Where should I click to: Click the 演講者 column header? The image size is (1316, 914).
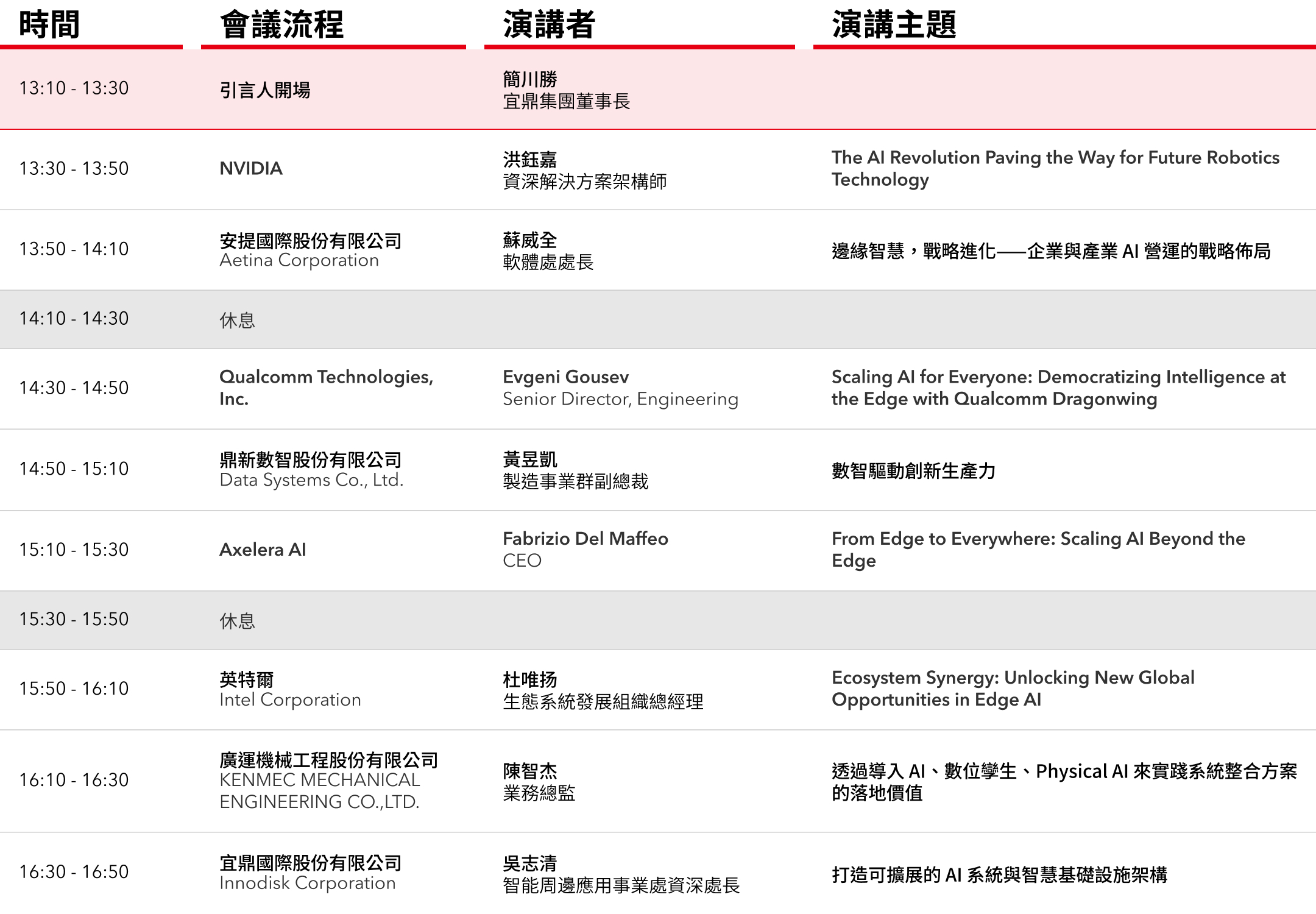pyautogui.click(x=548, y=25)
